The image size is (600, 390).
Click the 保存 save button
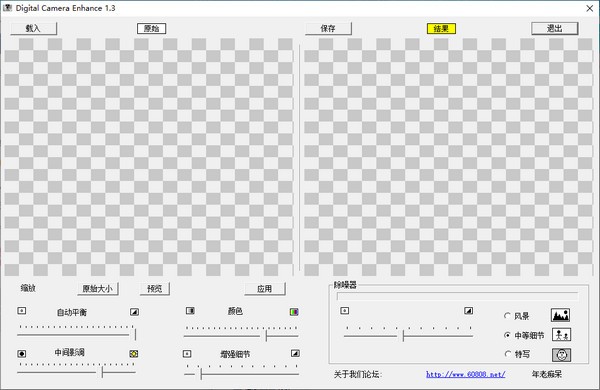[328, 28]
